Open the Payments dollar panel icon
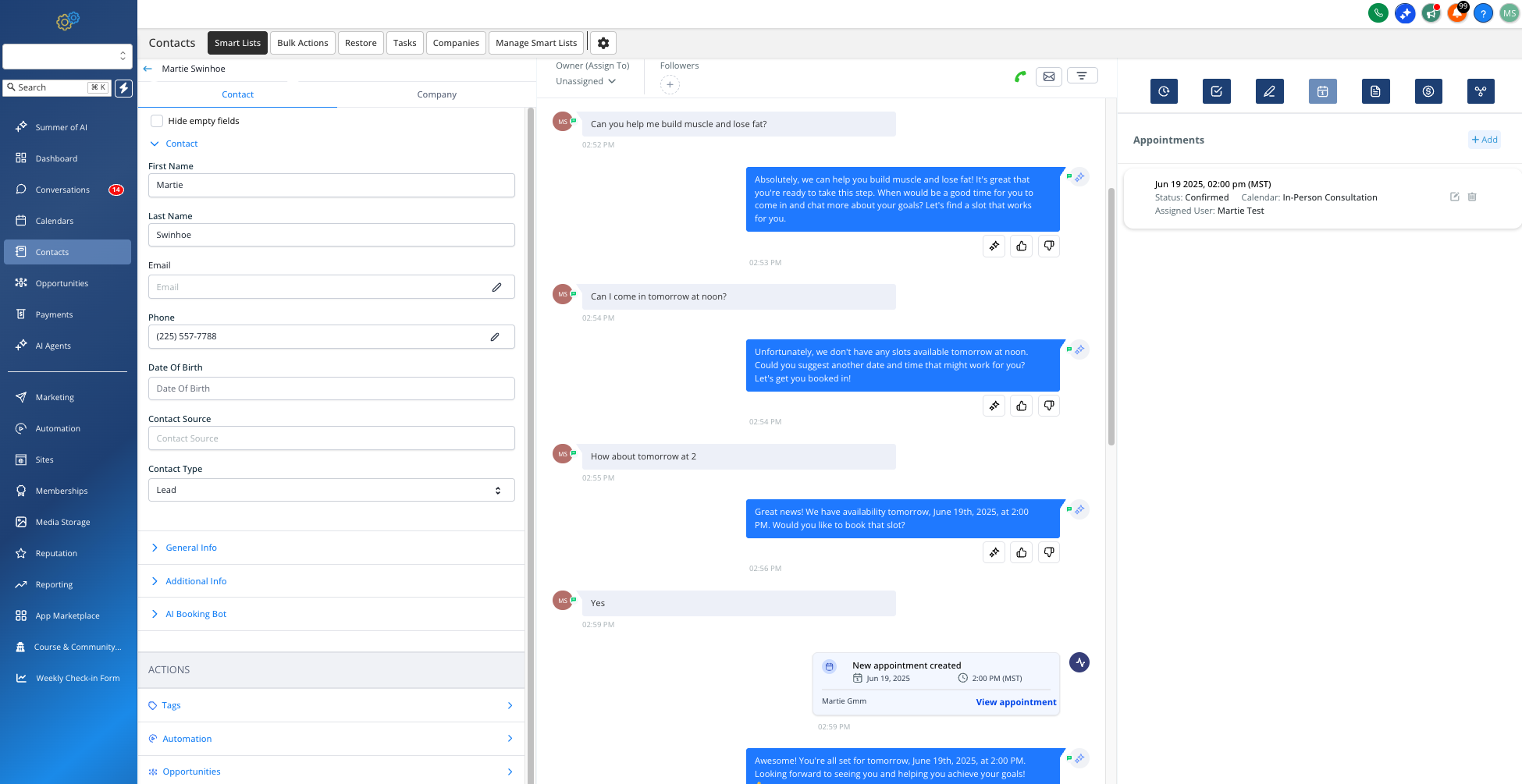The height and width of the screenshot is (784, 1522). pyautogui.click(x=1428, y=91)
